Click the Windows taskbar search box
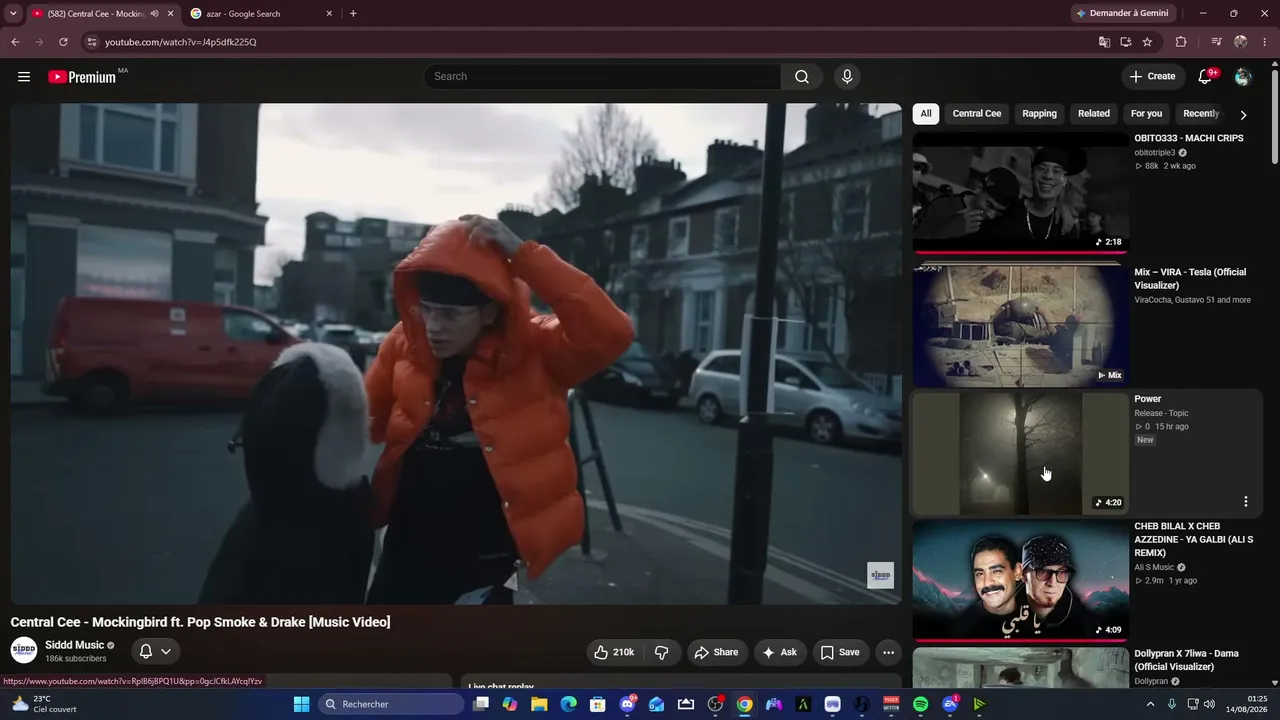1280x720 pixels. click(391, 704)
